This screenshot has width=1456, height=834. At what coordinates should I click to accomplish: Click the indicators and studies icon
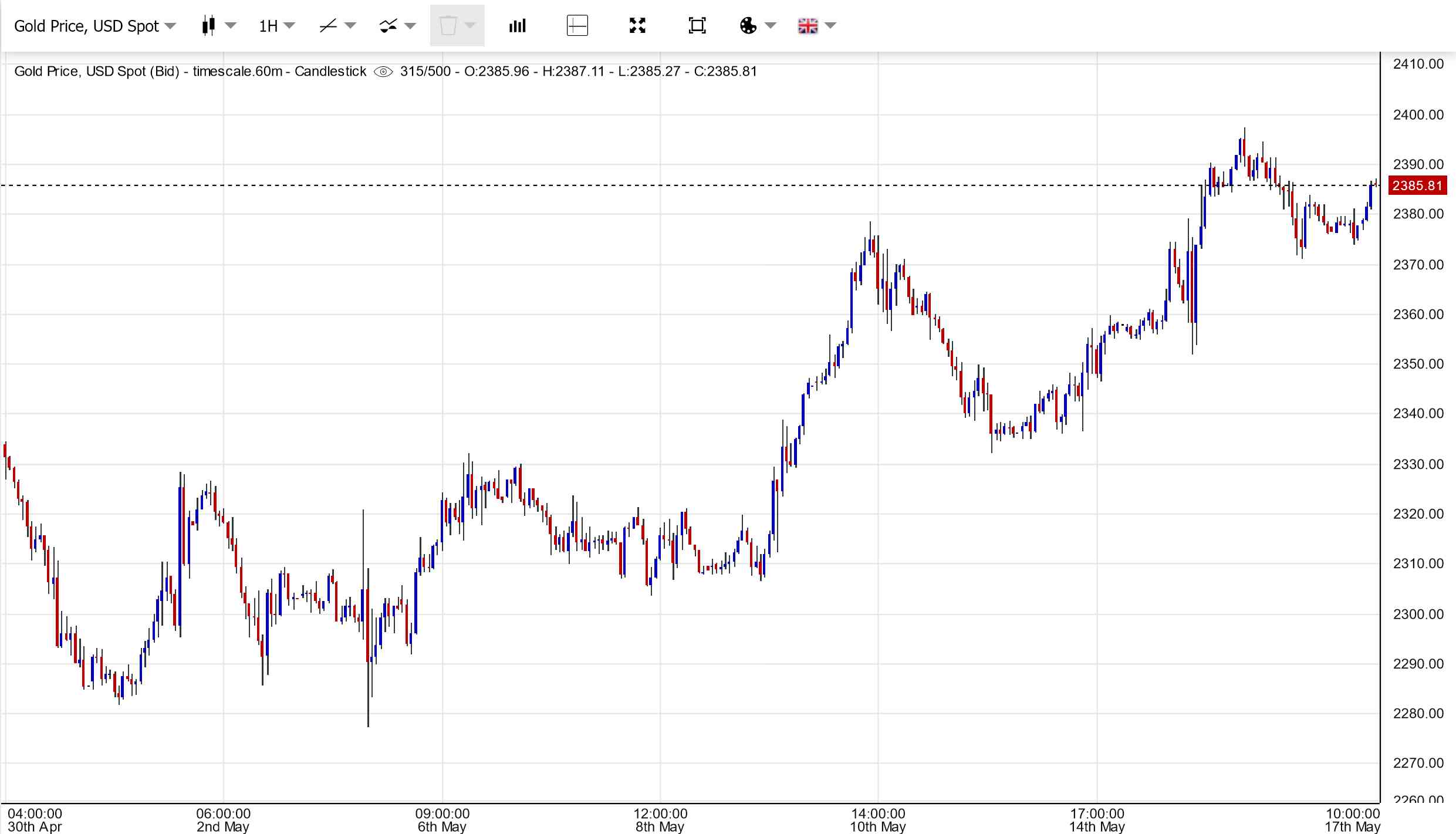[388, 26]
